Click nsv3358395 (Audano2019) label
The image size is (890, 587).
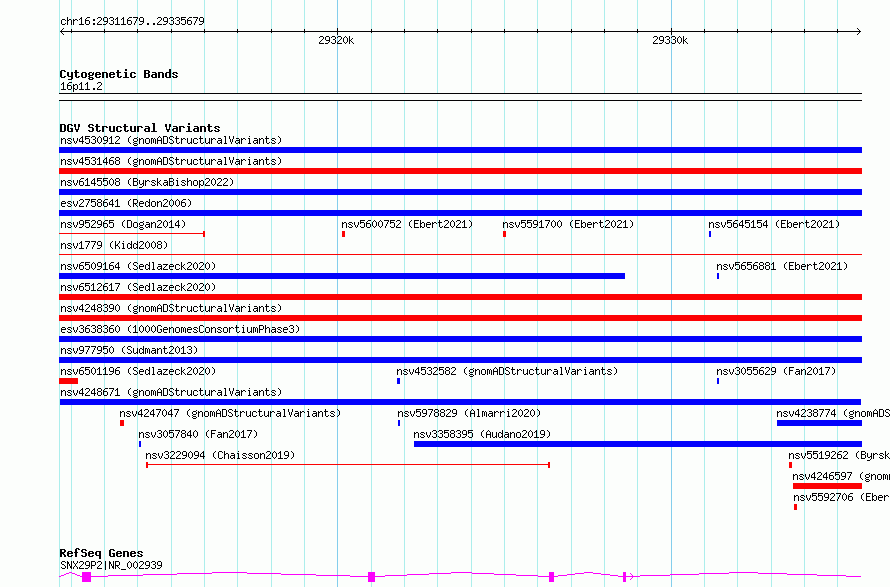tap(482, 434)
